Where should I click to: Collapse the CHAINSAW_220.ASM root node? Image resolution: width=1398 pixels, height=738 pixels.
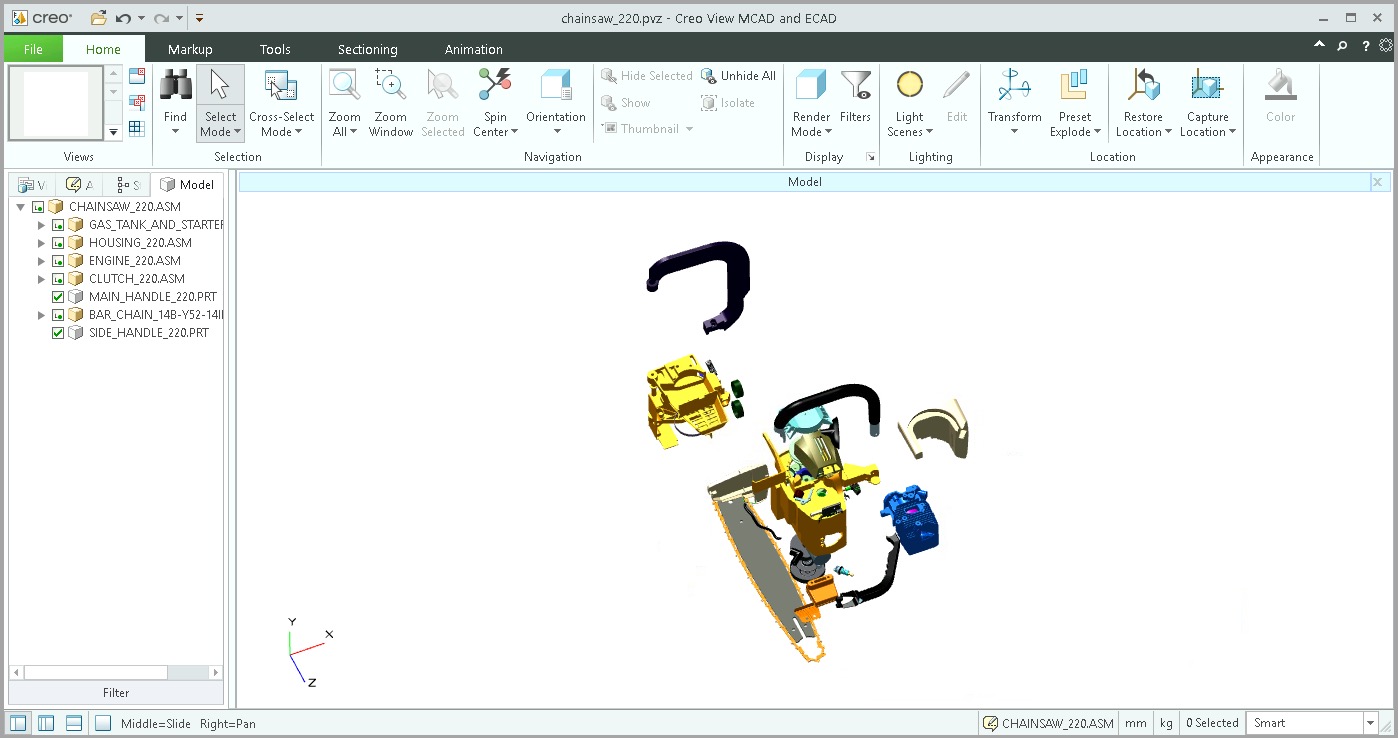[x=21, y=207]
